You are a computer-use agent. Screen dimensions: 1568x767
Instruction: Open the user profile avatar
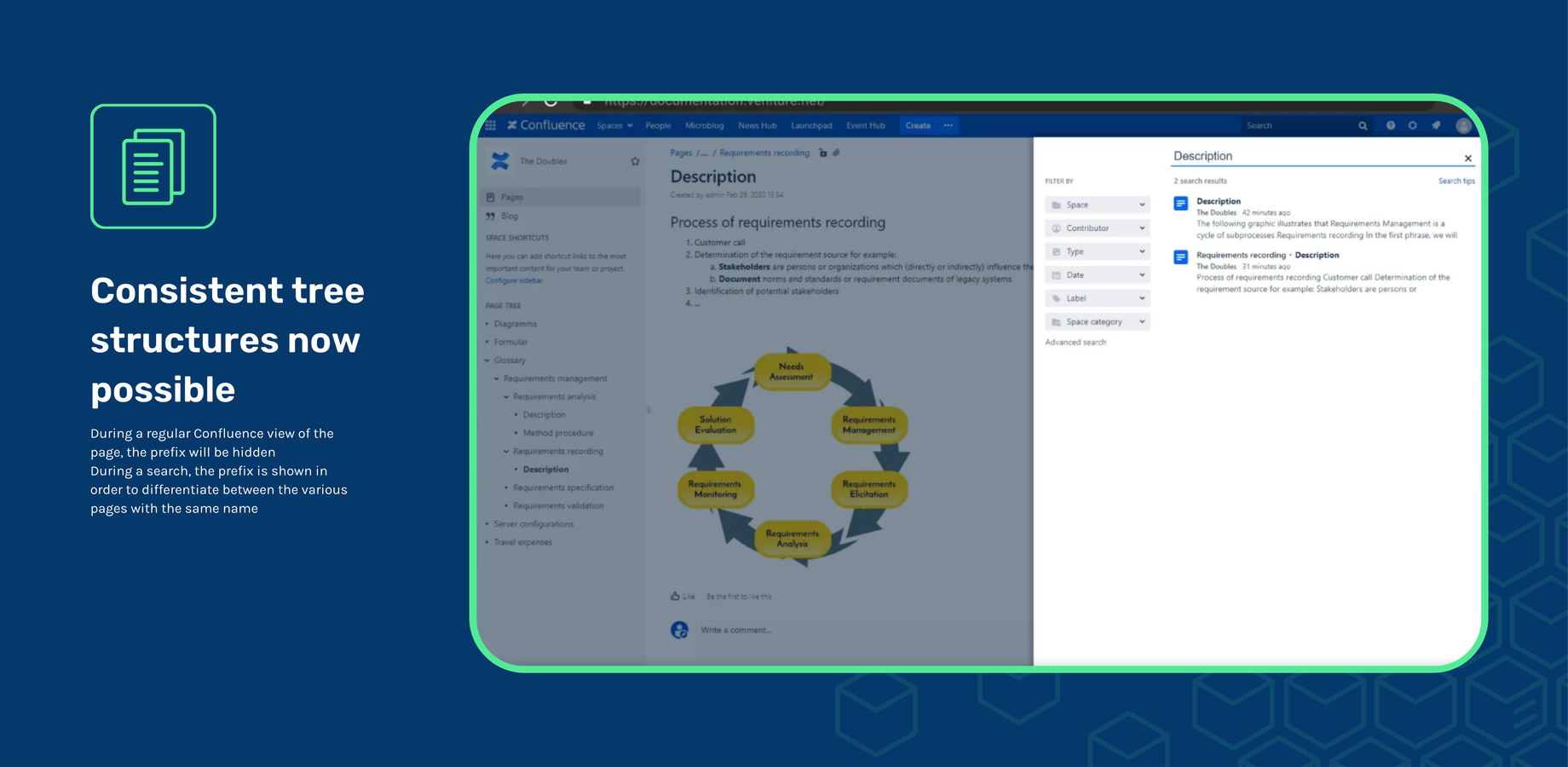tap(1464, 126)
